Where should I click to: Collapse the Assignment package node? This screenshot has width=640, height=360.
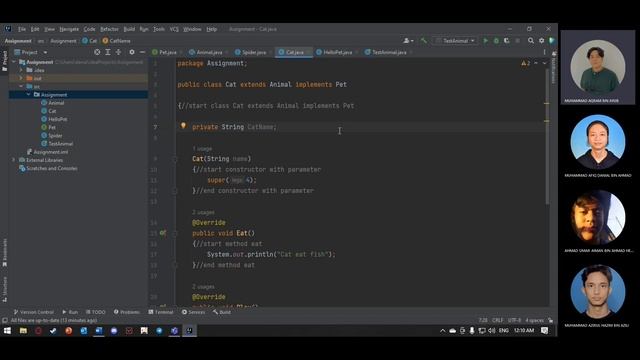29,95
